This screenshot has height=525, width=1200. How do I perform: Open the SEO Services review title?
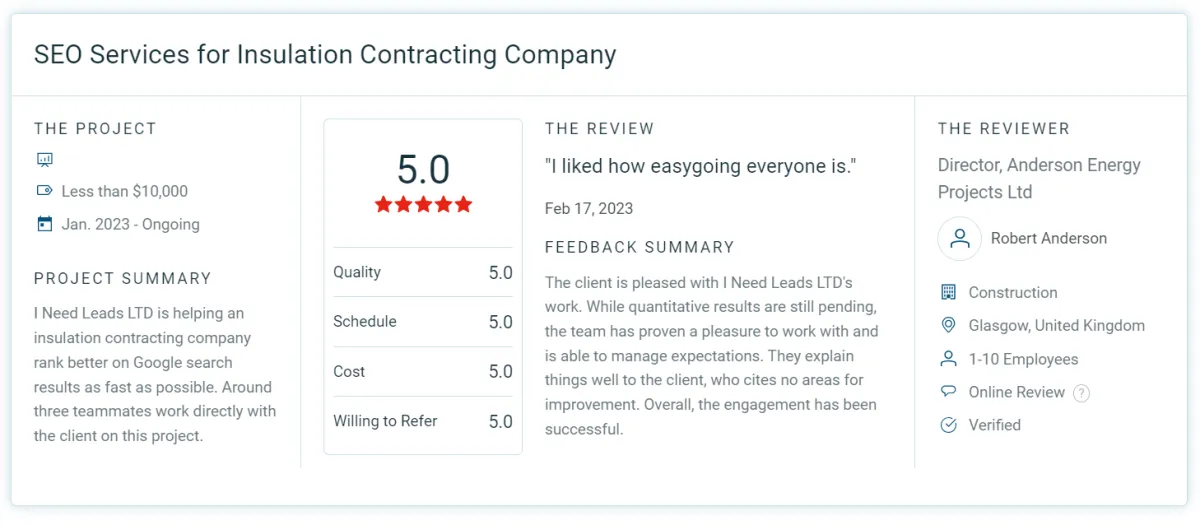pos(325,54)
